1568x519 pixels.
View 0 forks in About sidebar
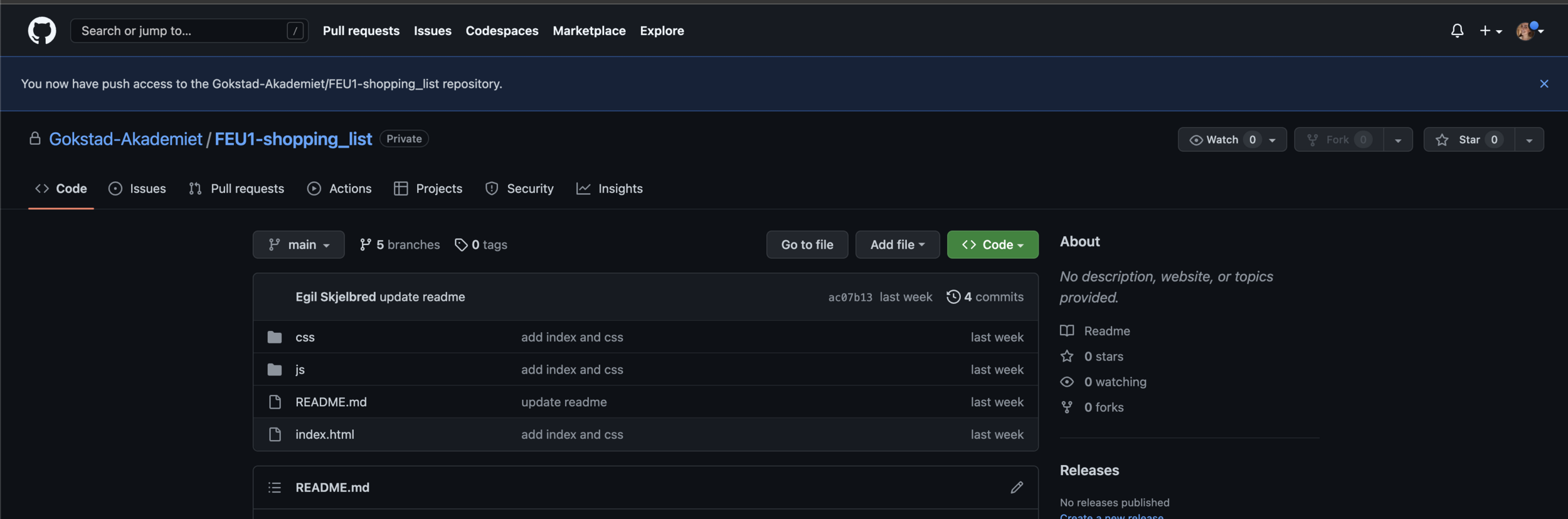1092,407
